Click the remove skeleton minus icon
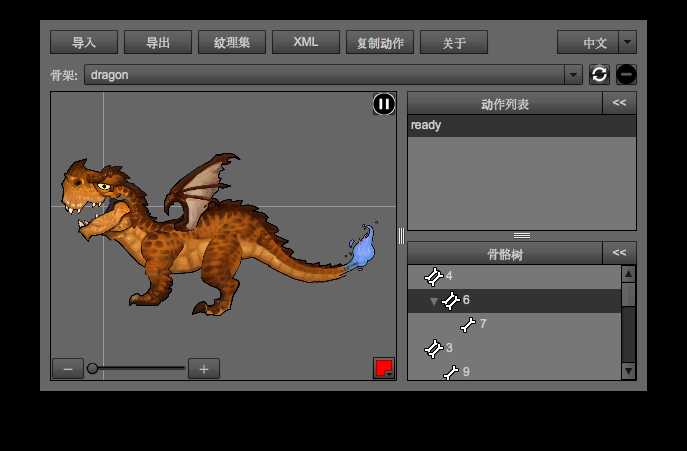The width and height of the screenshot is (687, 451). click(627, 75)
